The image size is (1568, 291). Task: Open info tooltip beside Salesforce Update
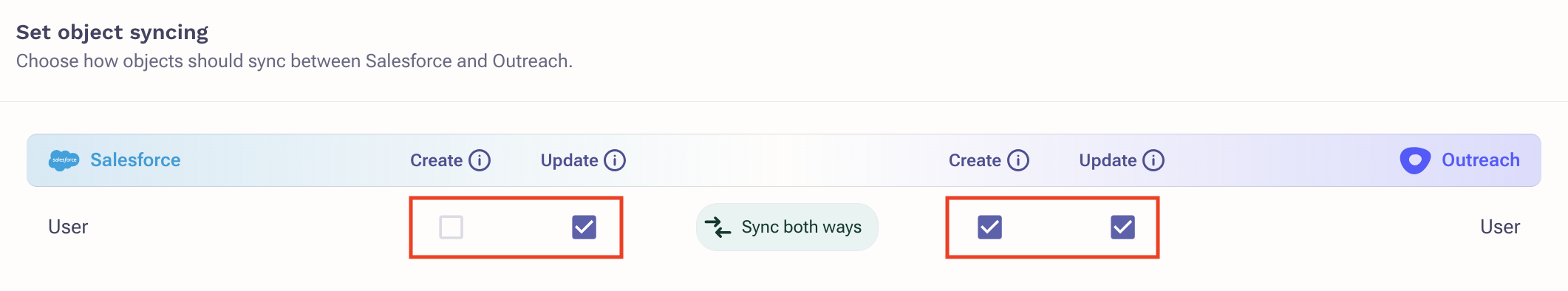click(x=615, y=160)
